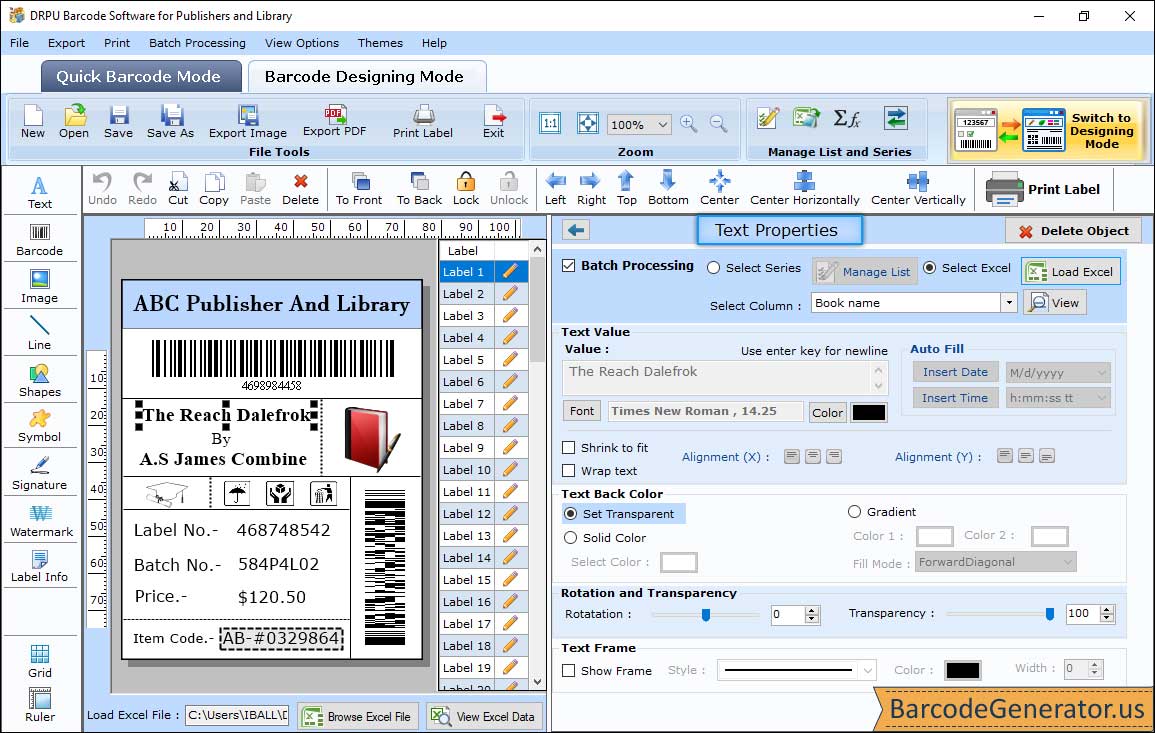The height and width of the screenshot is (733, 1155).
Task: Switch to Barcode Designing Mode tab
Action: tap(366, 77)
